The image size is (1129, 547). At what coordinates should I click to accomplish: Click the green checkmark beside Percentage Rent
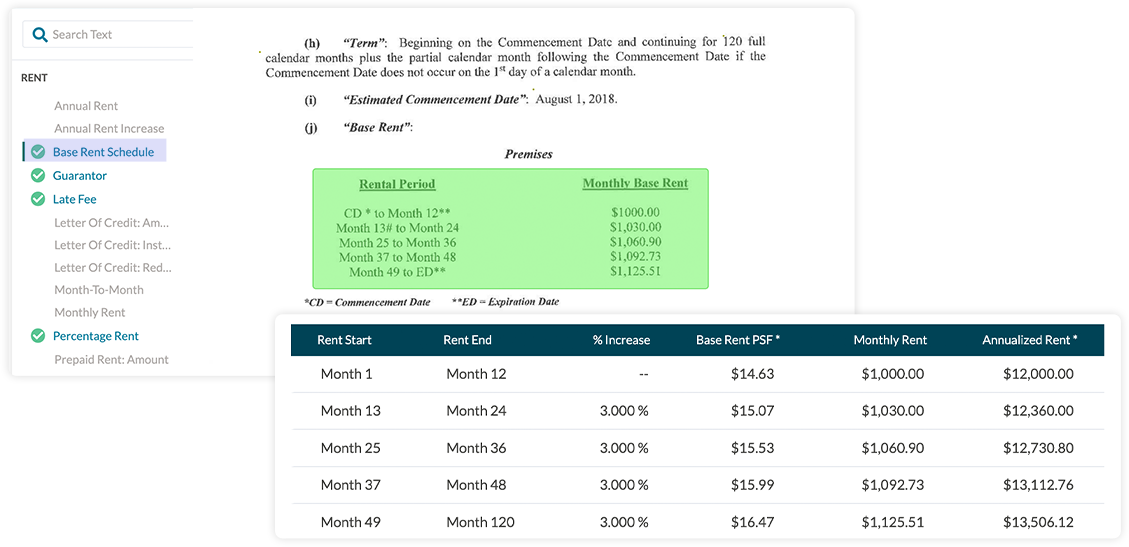coord(38,336)
